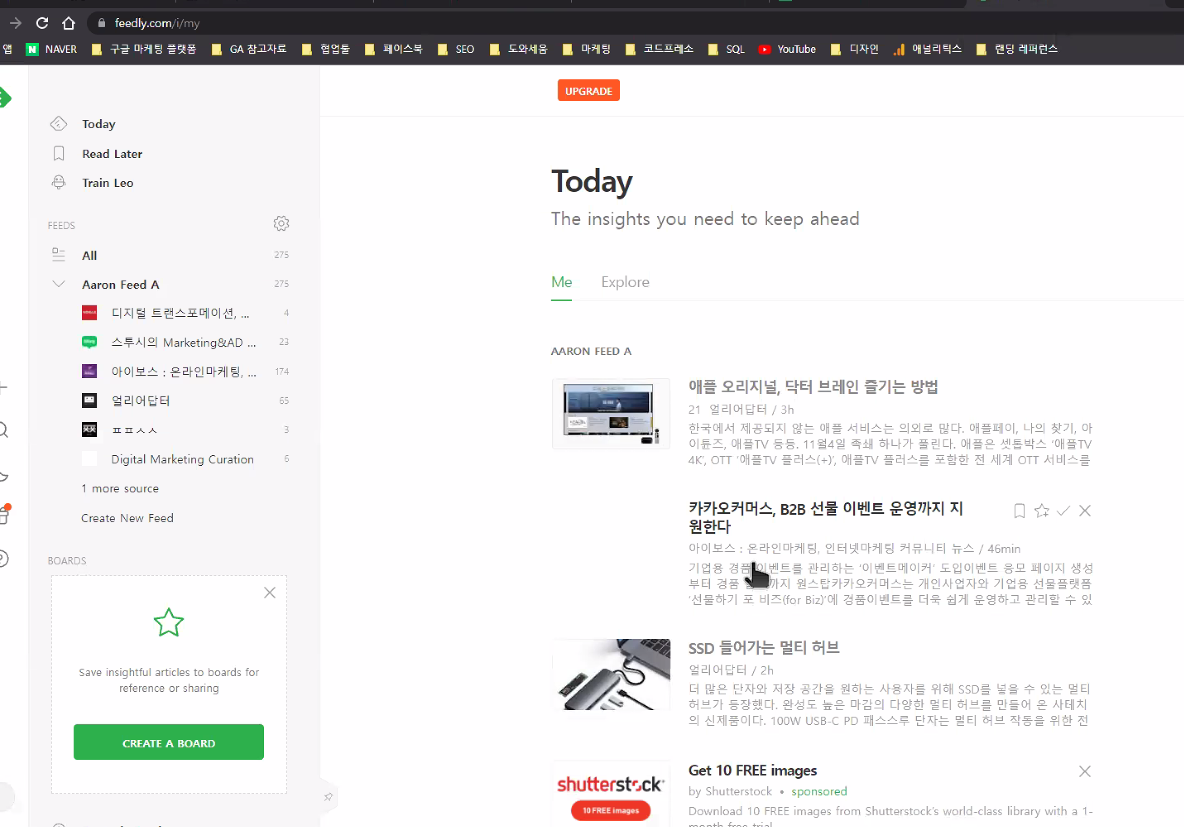Open 코드프레소 bookmark folder
The image size is (1184, 827).
pyautogui.click(x=660, y=49)
